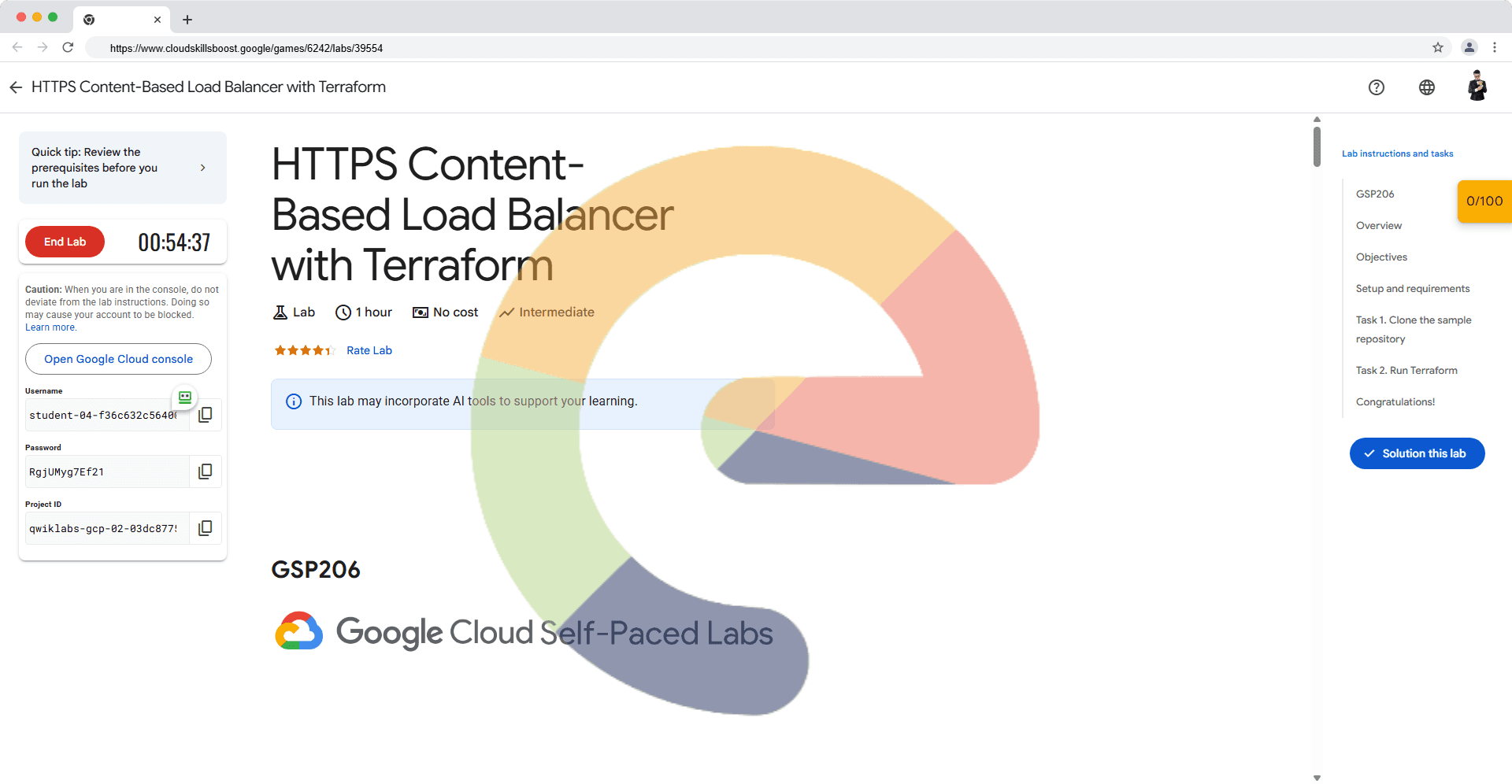This screenshot has height=784, width=1512.
Task: Open the help question mark icon
Action: point(1377,87)
